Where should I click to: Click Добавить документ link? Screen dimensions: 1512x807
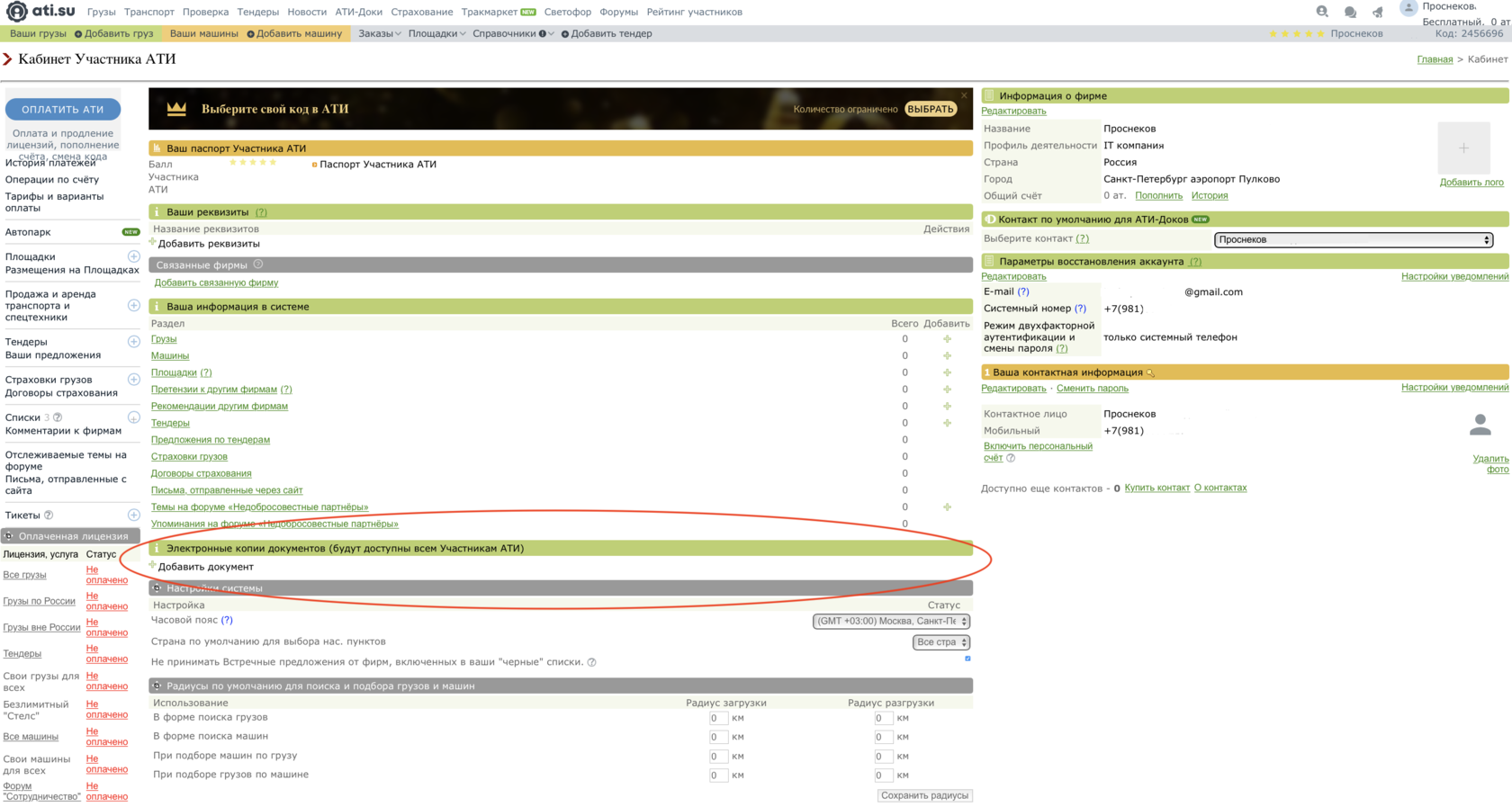(205, 567)
